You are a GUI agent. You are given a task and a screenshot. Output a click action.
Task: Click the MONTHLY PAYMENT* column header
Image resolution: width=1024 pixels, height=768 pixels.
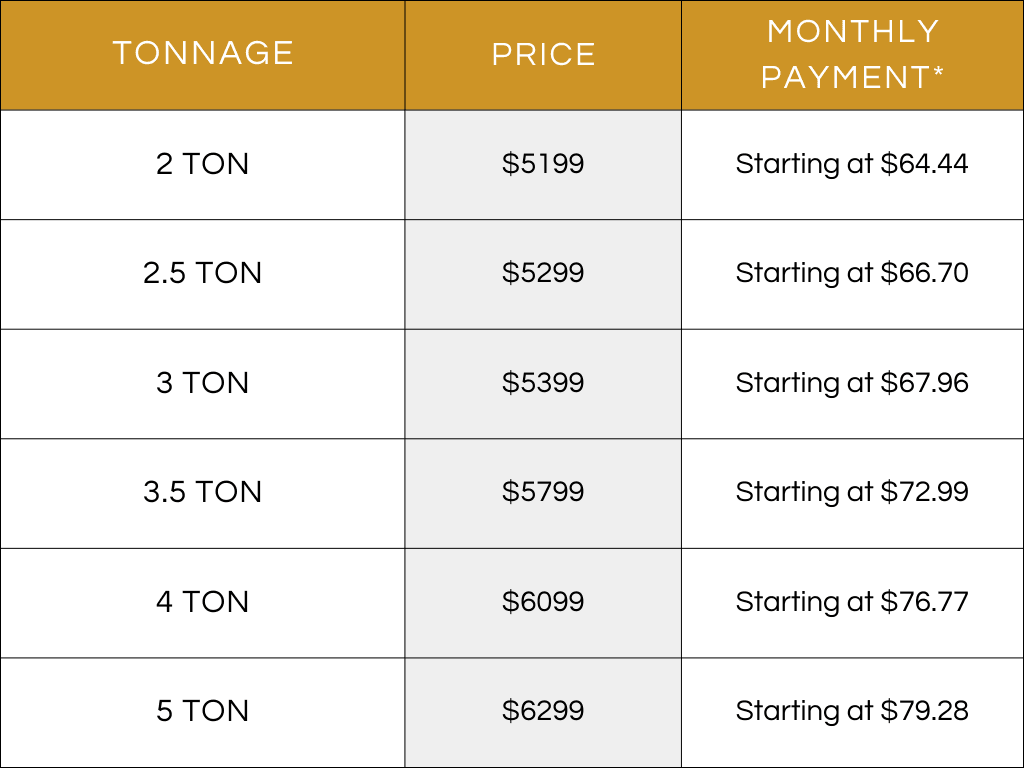point(852,54)
